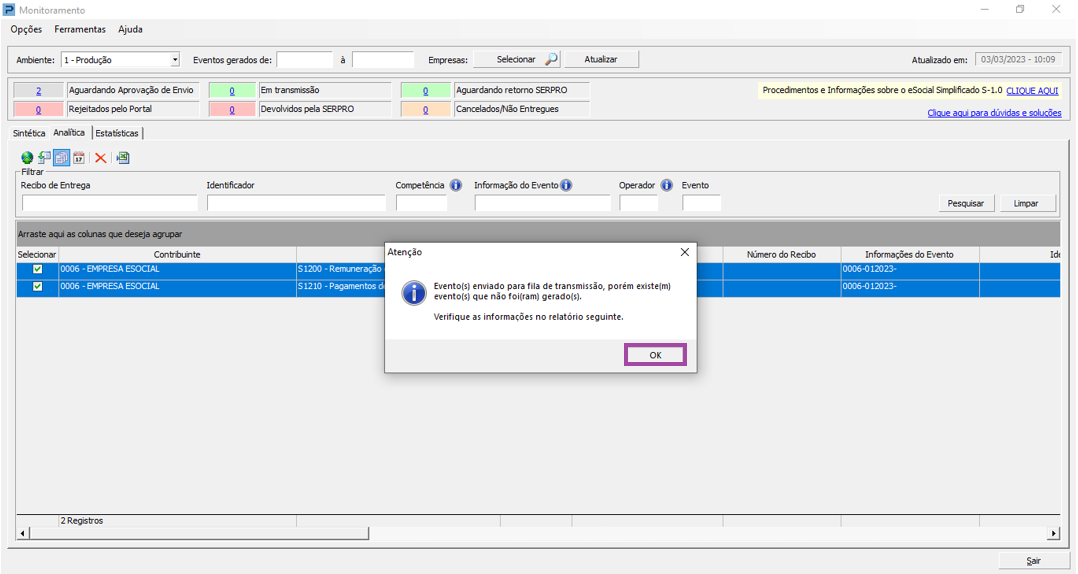1078x574 pixels.
Task: Expand the Ambiente dropdown
Action: point(175,60)
